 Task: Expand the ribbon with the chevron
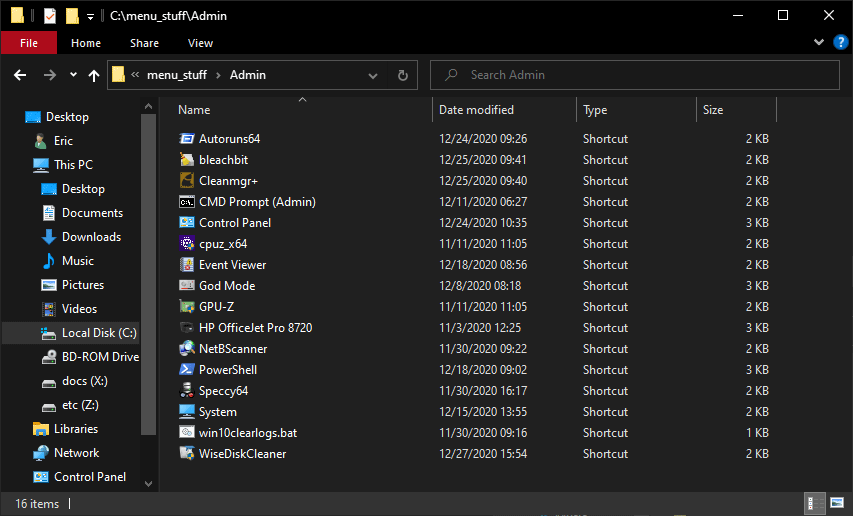[x=818, y=42]
